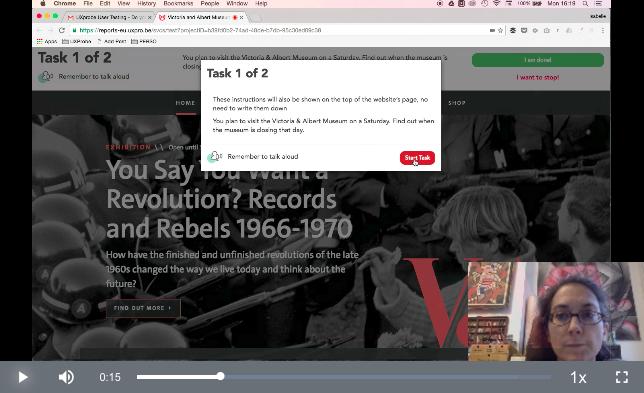
Task: Click the video progress slider handle
Action: (221, 376)
